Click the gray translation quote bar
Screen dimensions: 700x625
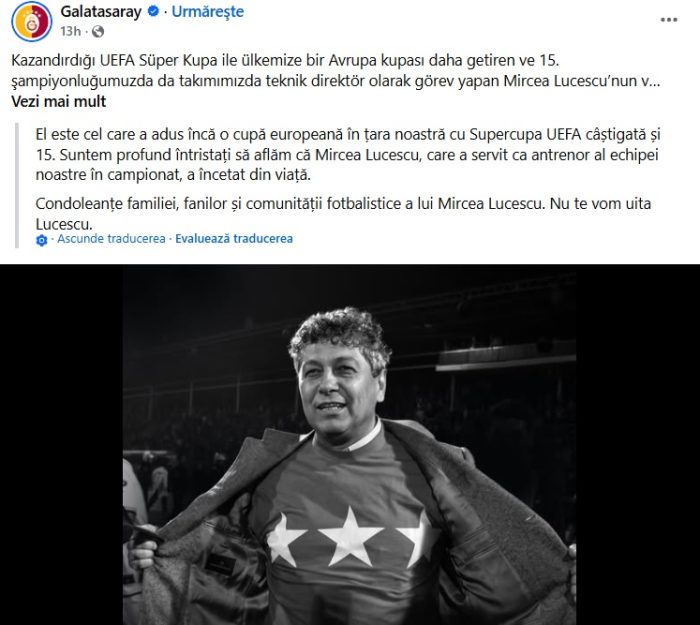click(x=17, y=185)
